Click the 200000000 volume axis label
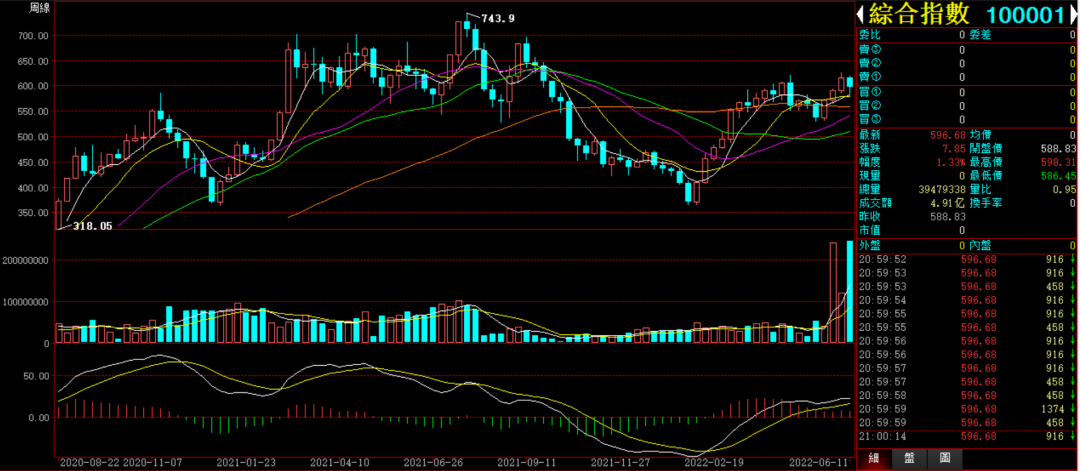The image size is (1080, 471). (x=25, y=260)
